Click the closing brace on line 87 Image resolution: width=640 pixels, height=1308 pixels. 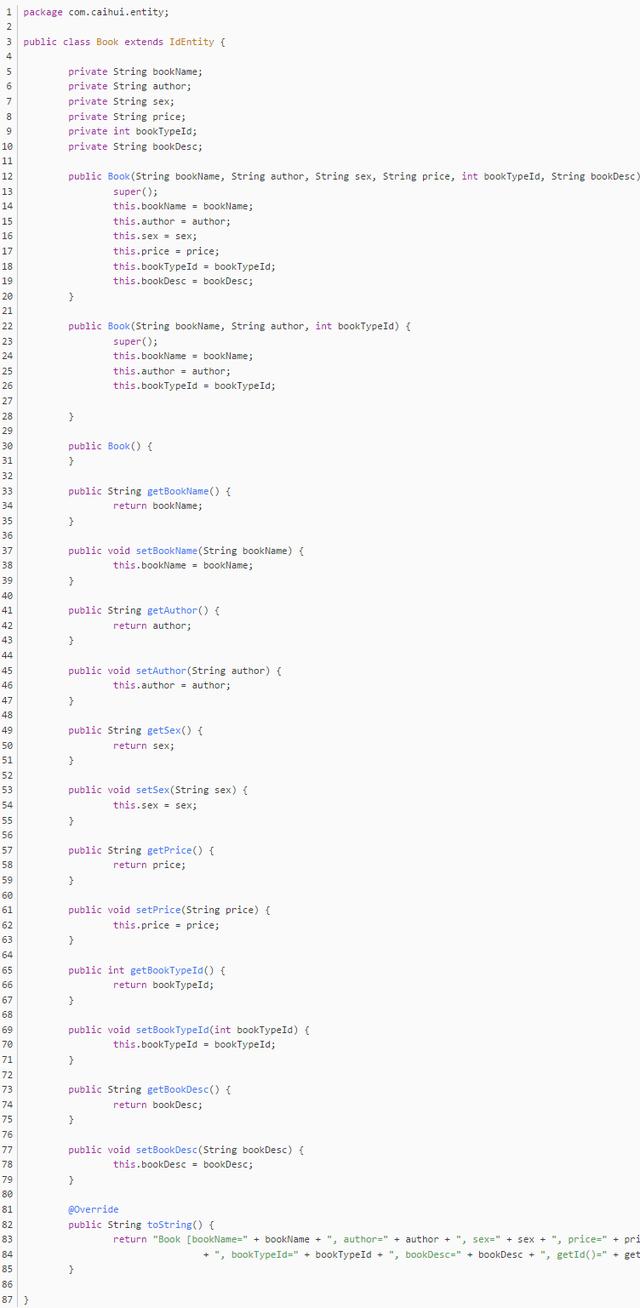(x=26, y=1299)
